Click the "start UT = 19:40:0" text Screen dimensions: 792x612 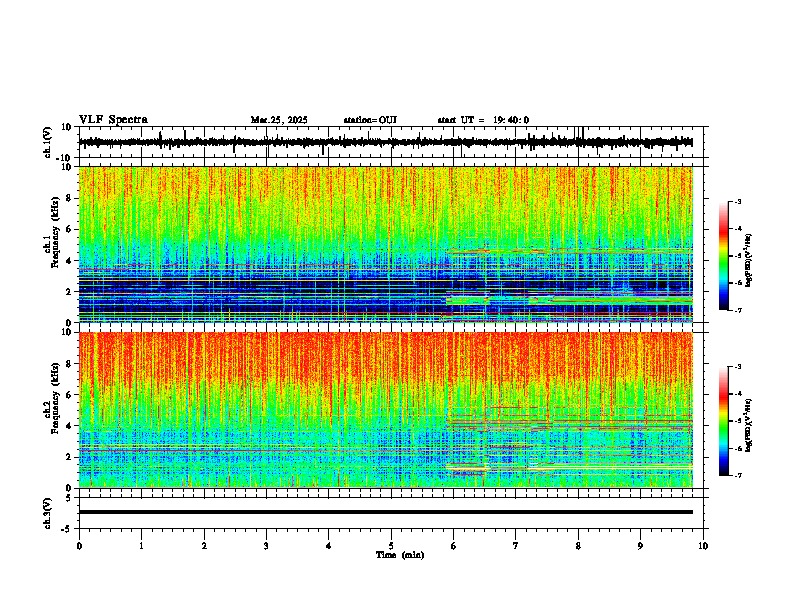pyautogui.click(x=483, y=120)
